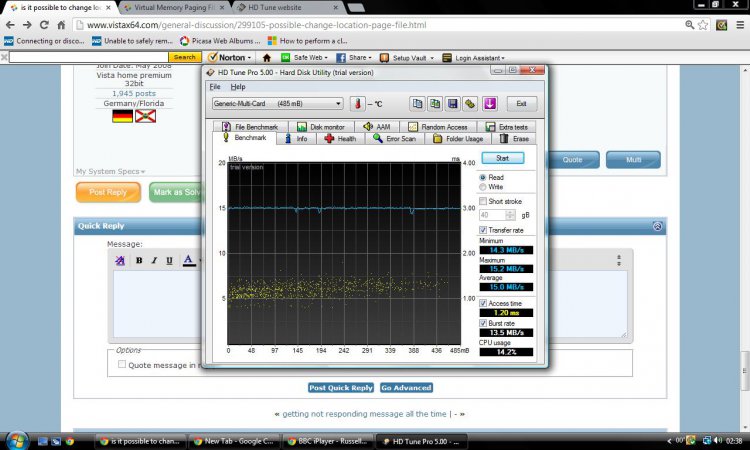Click the Chrome address bar URL

256,25
